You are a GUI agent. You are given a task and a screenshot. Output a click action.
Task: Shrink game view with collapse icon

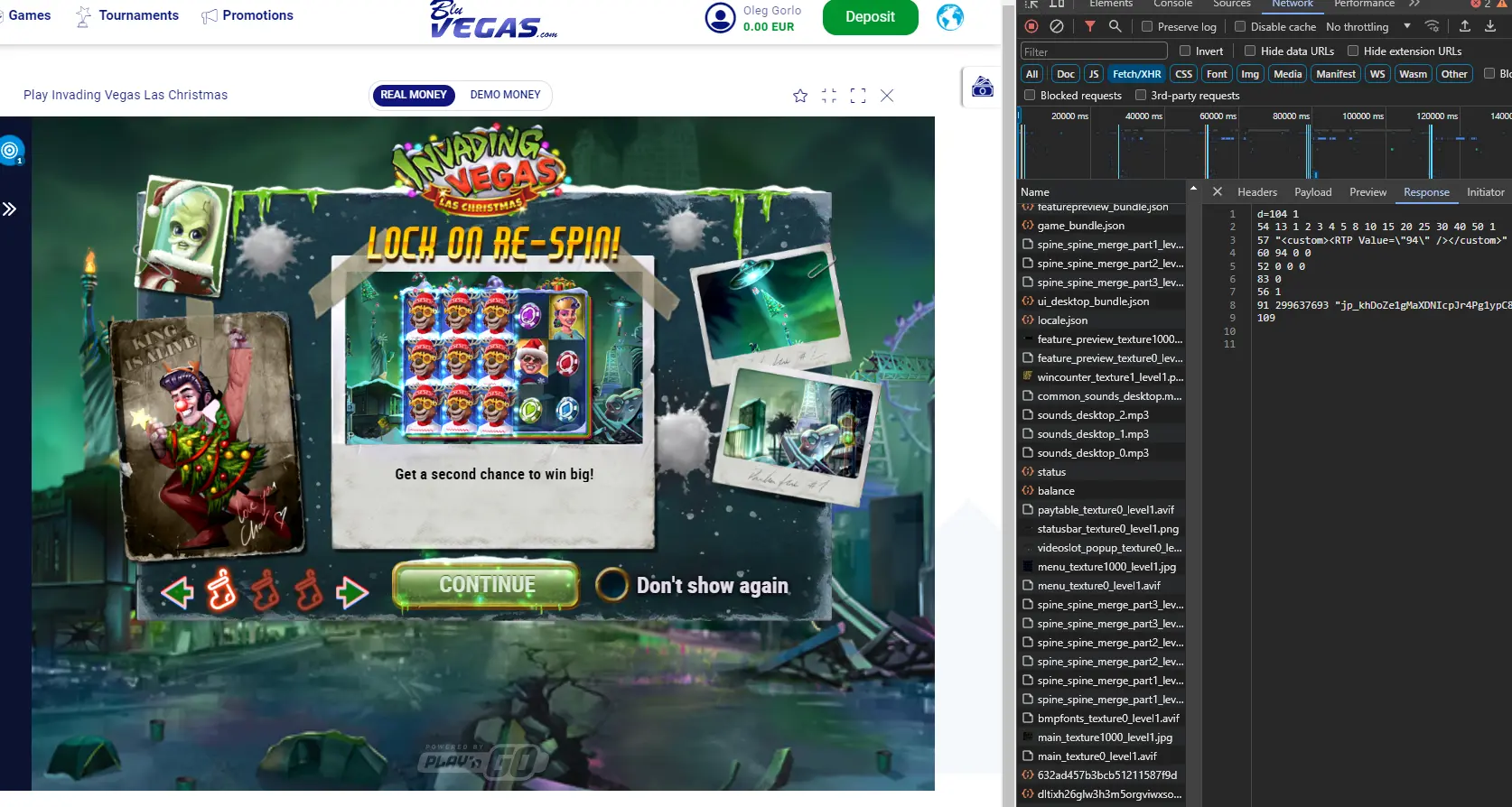point(829,96)
